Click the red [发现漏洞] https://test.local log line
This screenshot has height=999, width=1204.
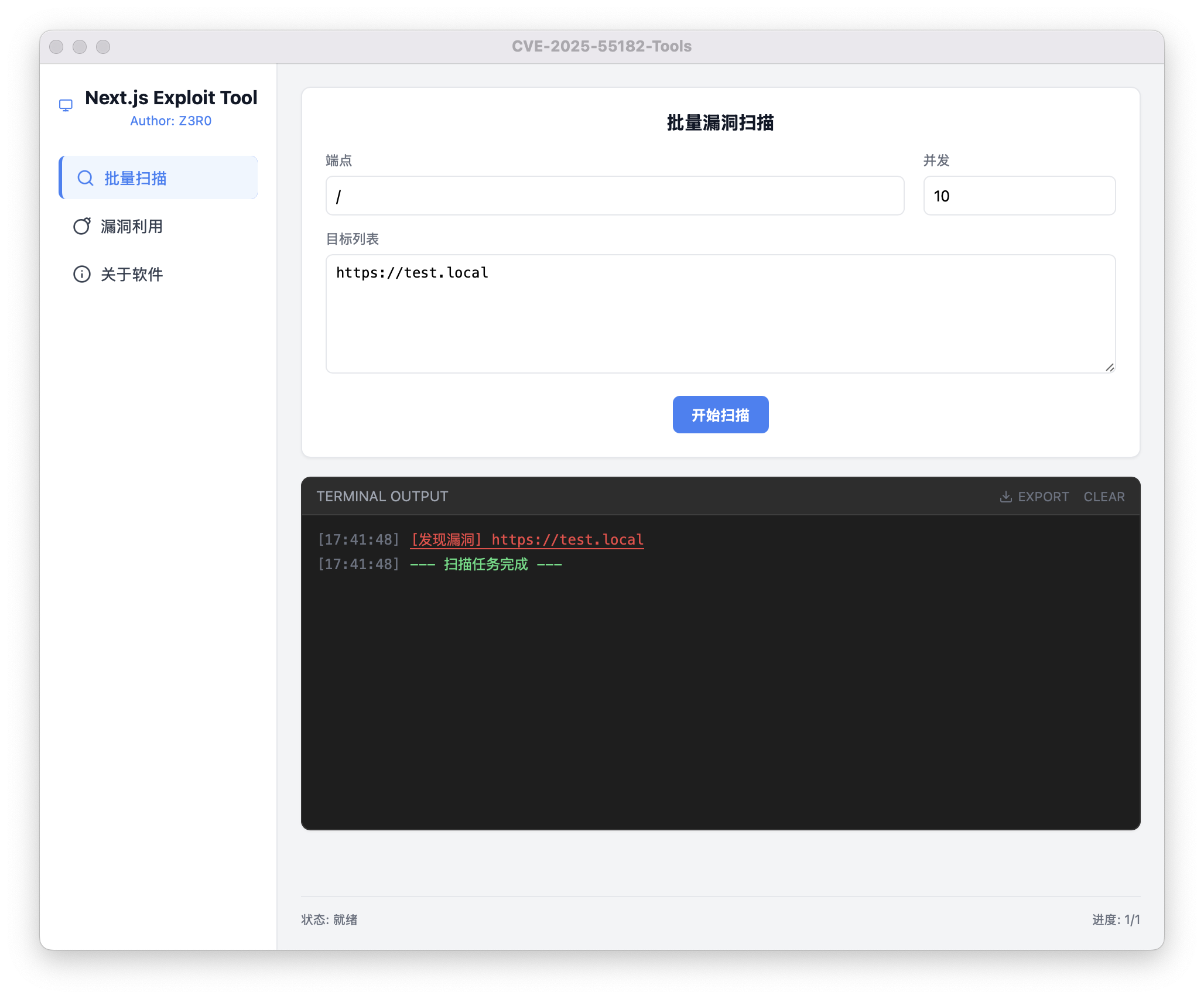527,539
